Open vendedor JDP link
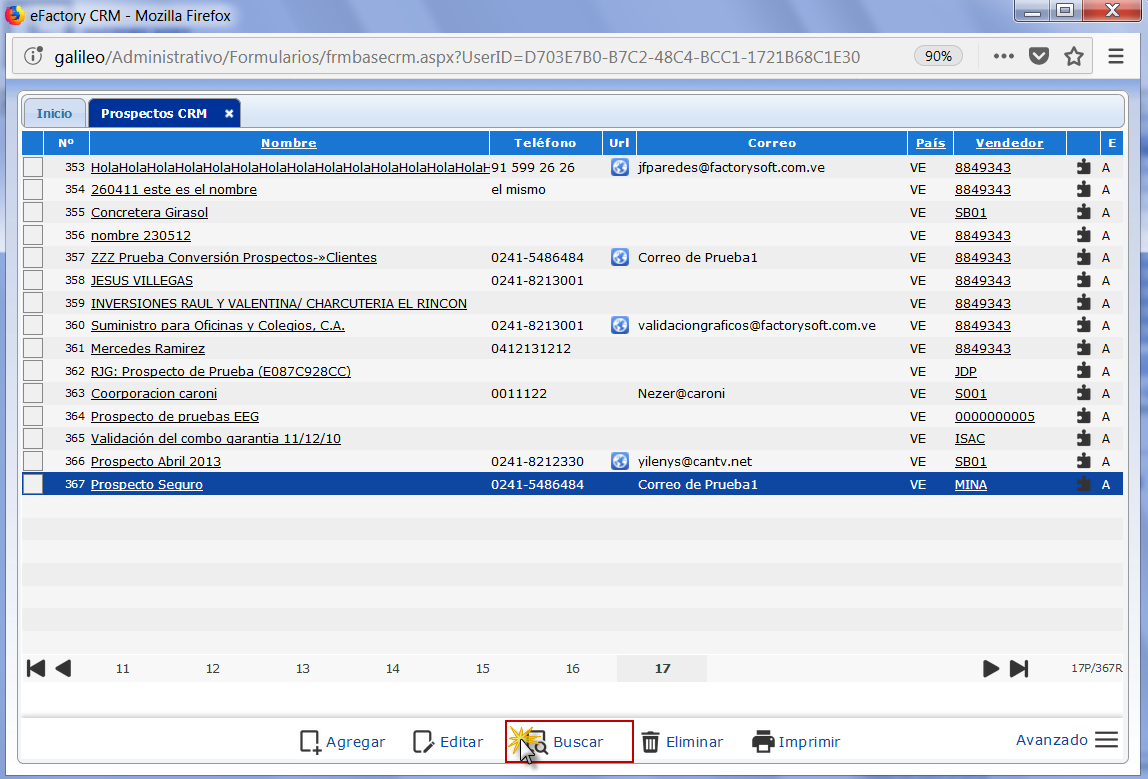This screenshot has width=1148, height=779. click(965, 371)
